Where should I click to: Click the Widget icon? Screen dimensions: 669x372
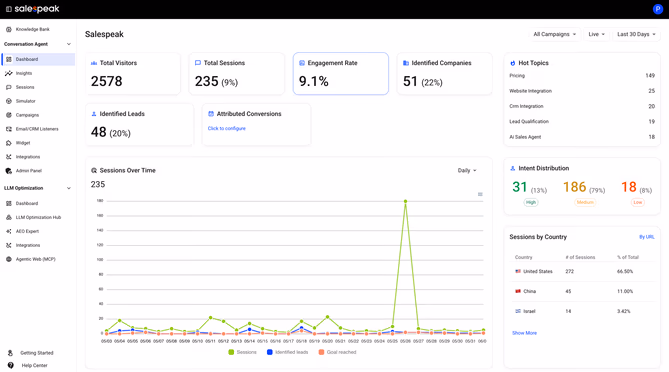pyautogui.click(x=9, y=143)
